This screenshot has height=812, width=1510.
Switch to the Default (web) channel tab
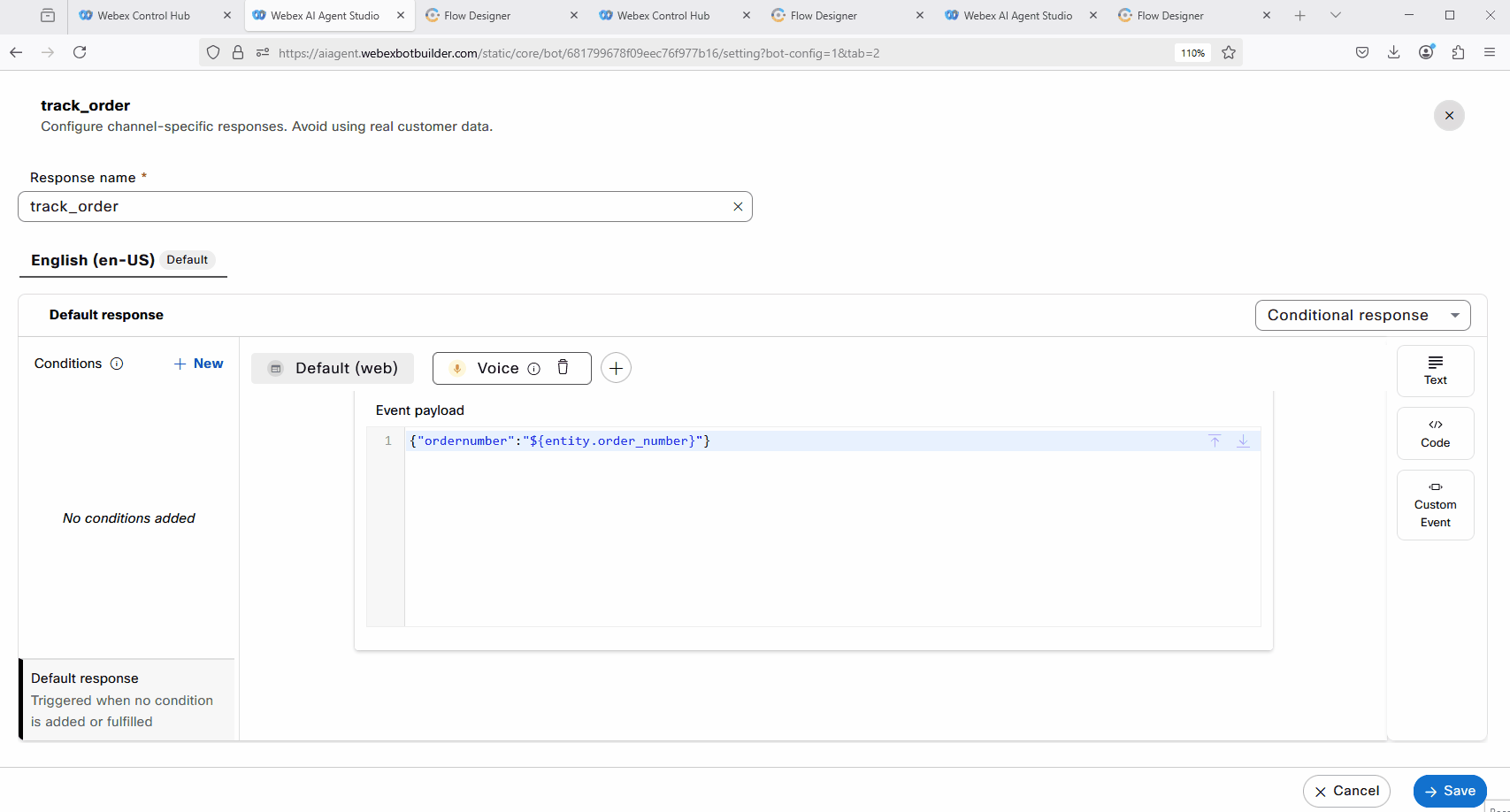click(333, 368)
